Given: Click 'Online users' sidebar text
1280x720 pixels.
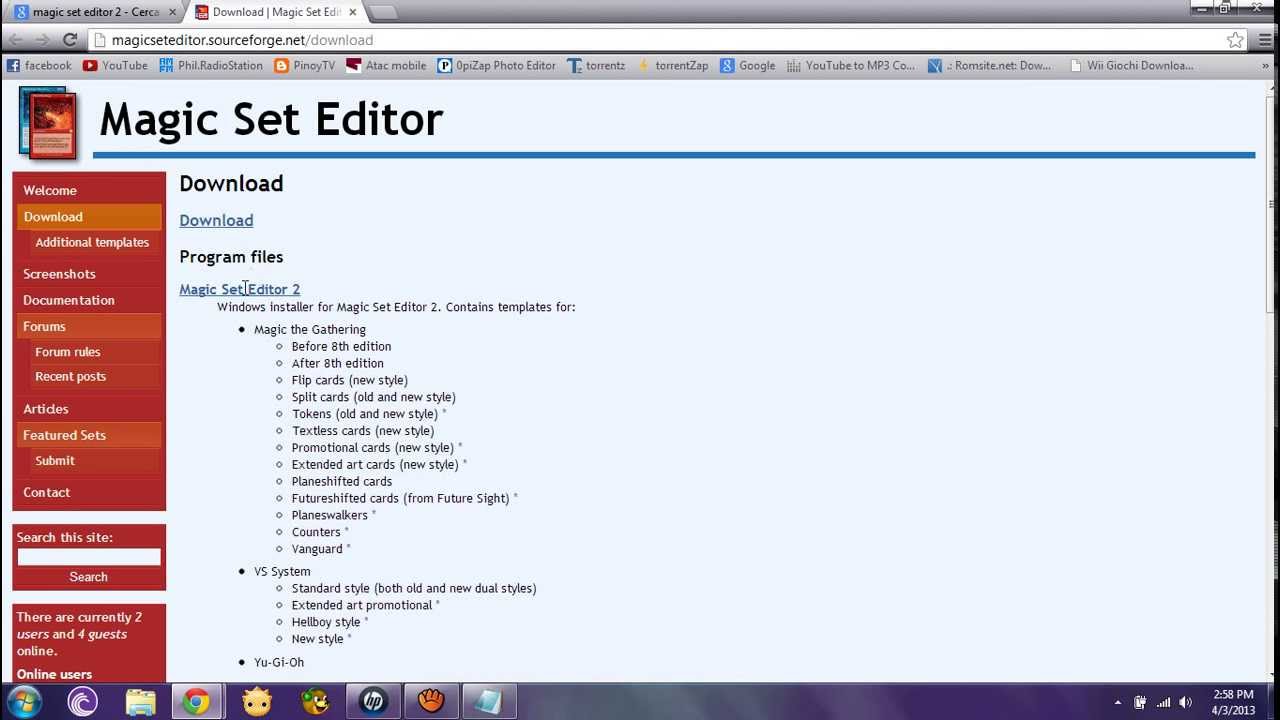Looking at the screenshot, I should tap(54, 674).
